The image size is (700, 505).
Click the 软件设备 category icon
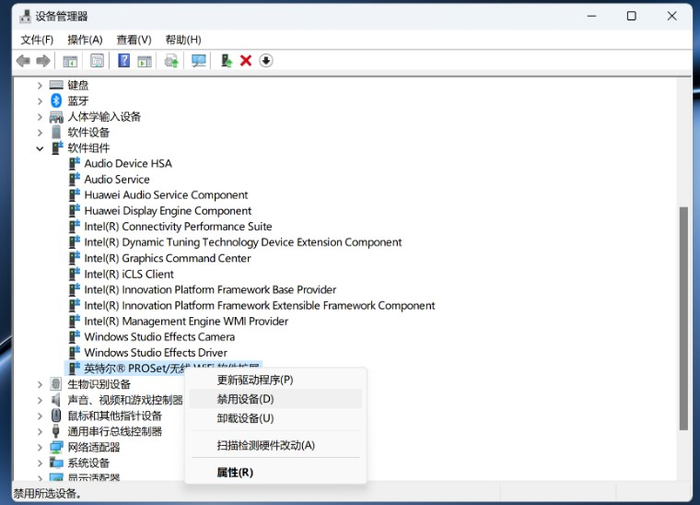click(x=56, y=132)
